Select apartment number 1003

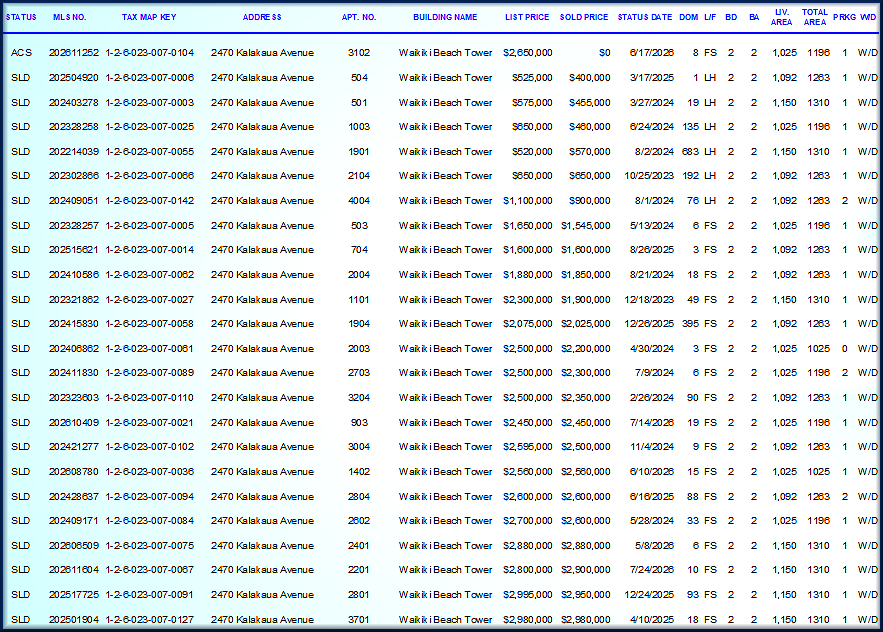click(359, 127)
